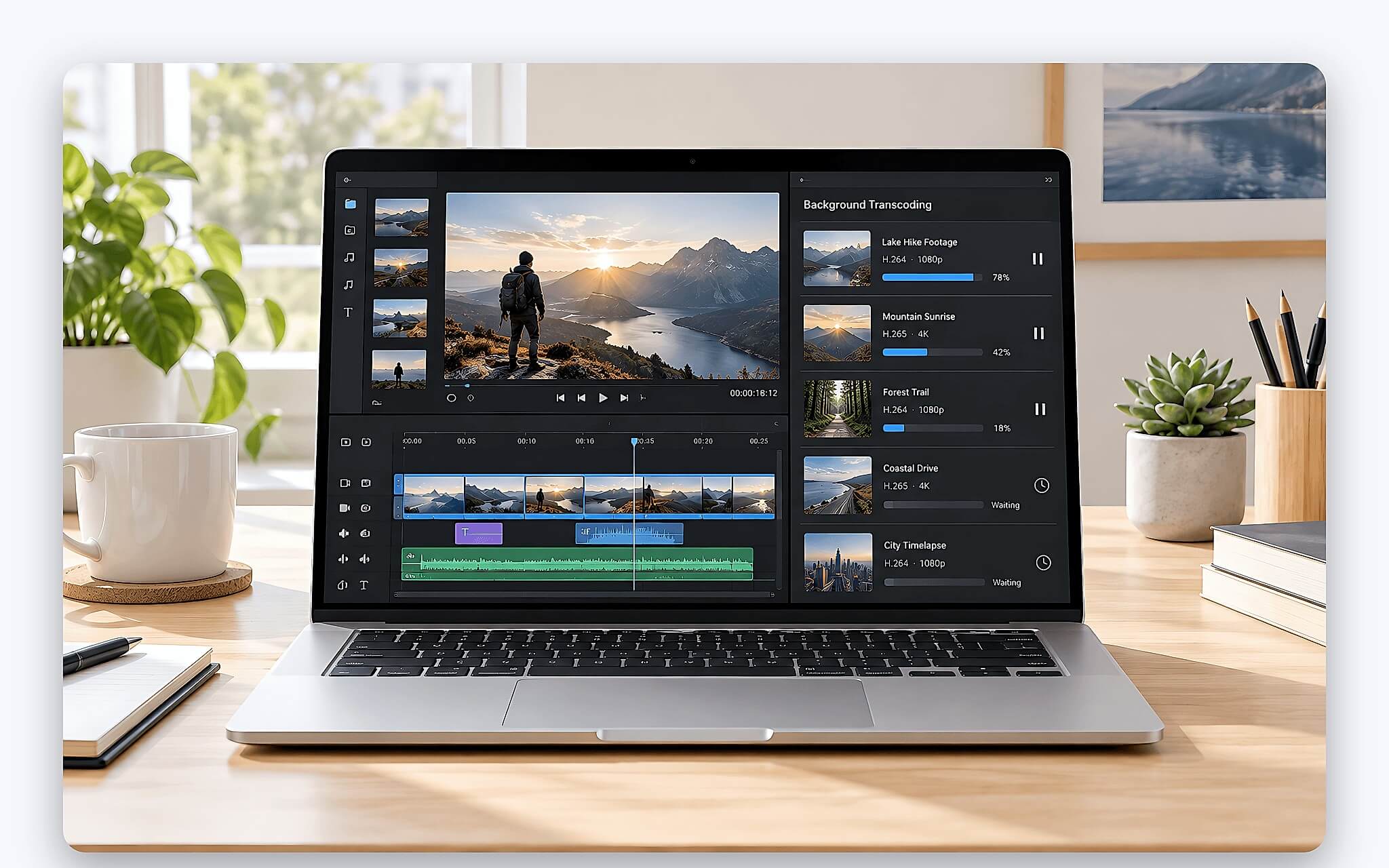This screenshot has width=1389, height=868.
Task: Click the trim icon right of playback controls
Action: [x=643, y=398]
